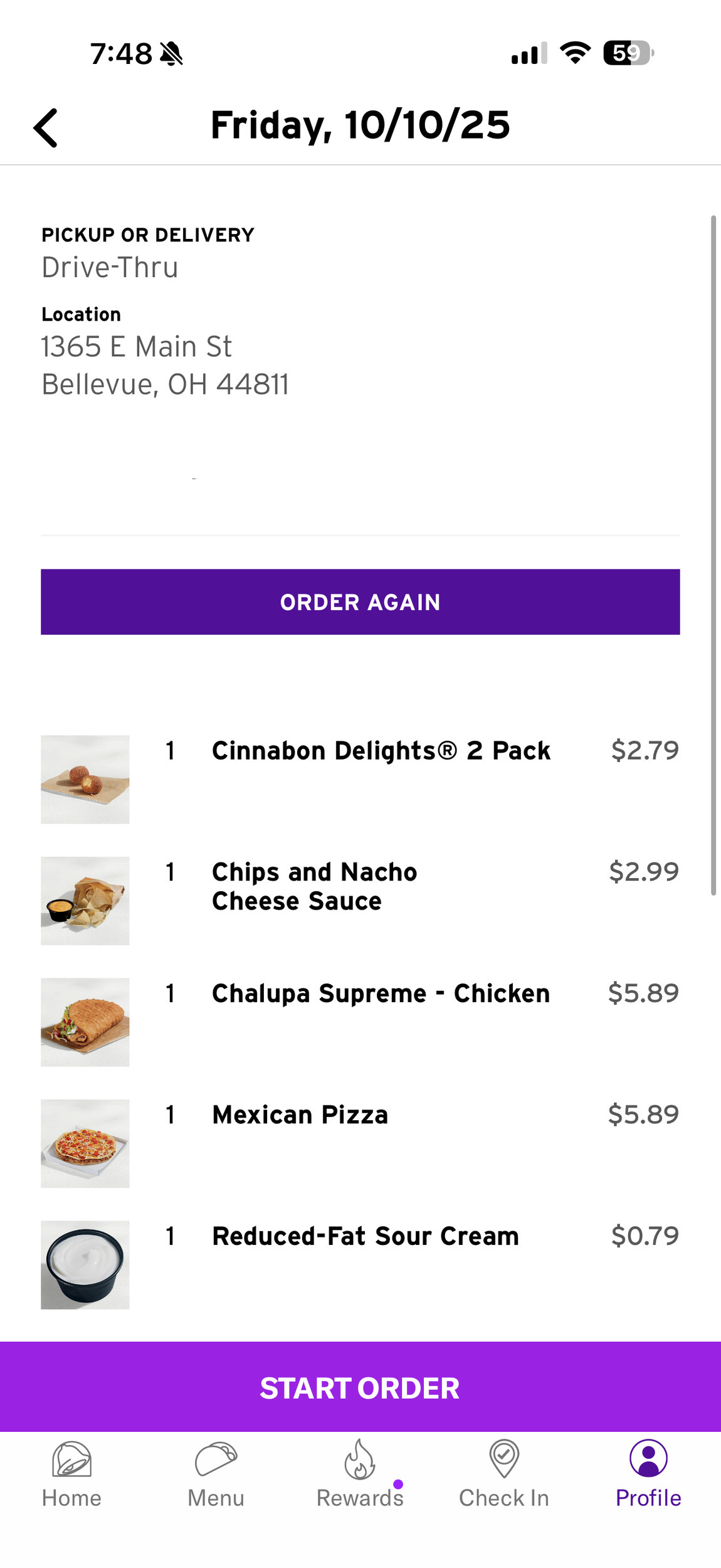This screenshot has width=721, height=1568.
Task: Tap the Sour Cream thumbnail image
Action: point(85,1265)
